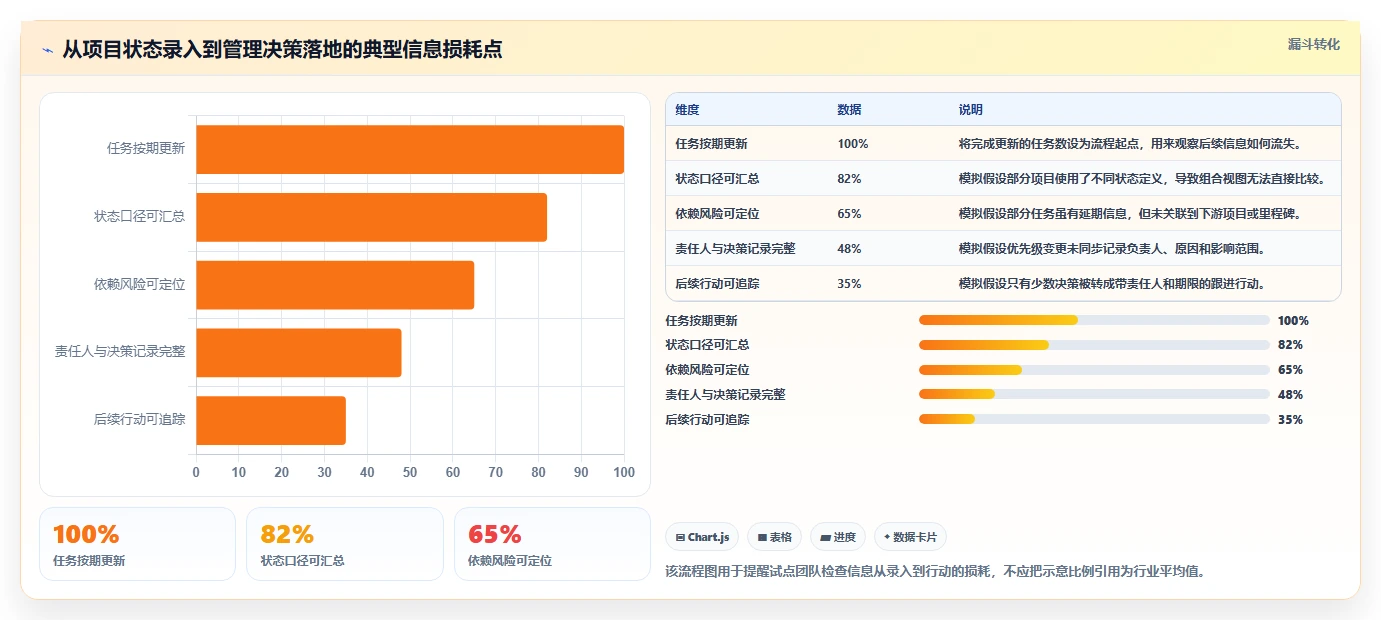
Task: Click the 责任人与决策记录完整 y-axis label on the chart
Action: [120, 352]
